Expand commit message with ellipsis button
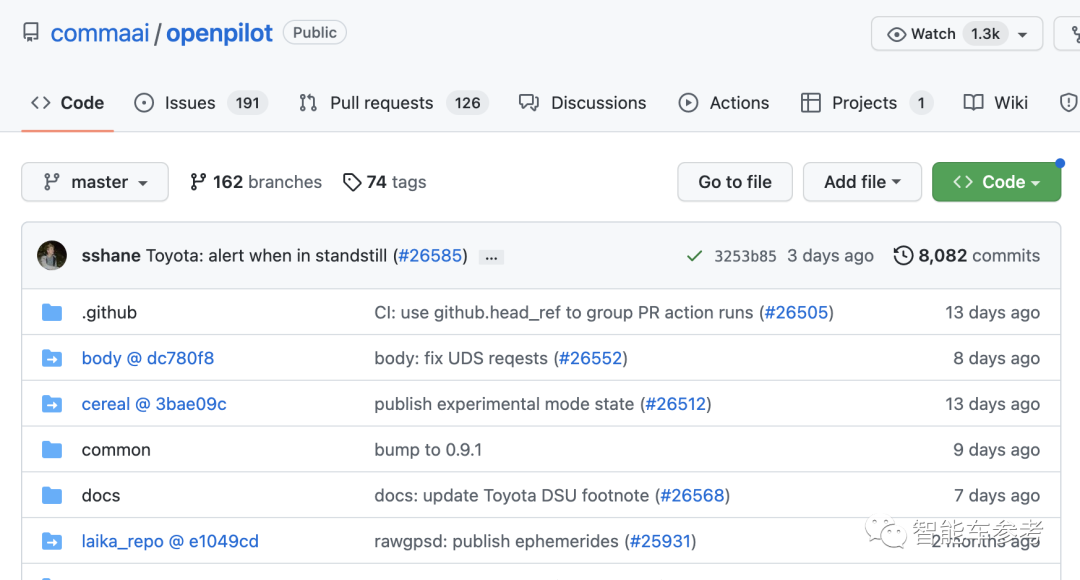The height and width of the screenshot is (580, 1080). (490, 257)
